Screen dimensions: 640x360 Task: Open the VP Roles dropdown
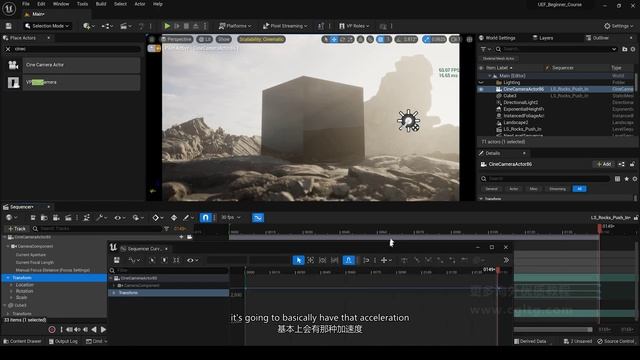354,26
